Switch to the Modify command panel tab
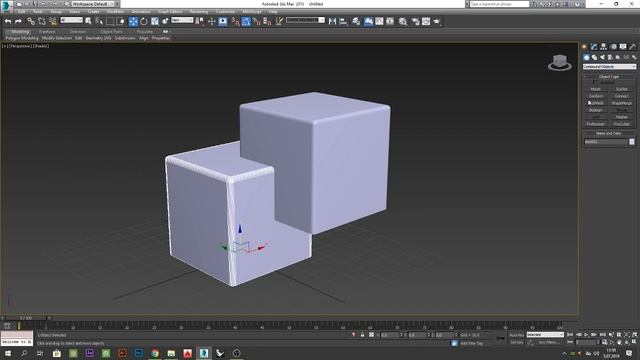The width and height of the screenshot is (640, 360). tap(594, 47)
